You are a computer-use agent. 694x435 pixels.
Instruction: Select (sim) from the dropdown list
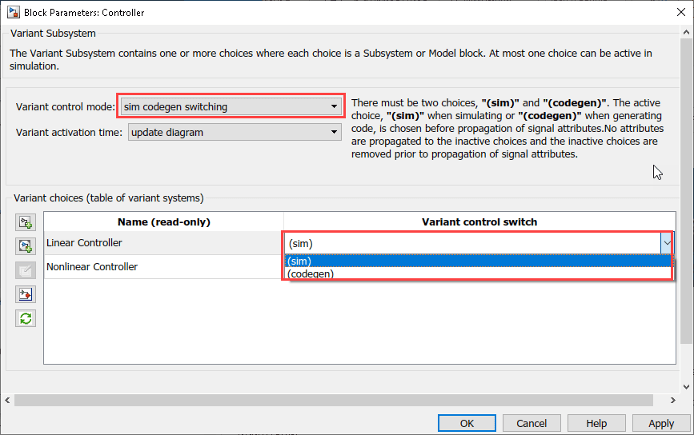pyautogui.click(x=478, y=261)
